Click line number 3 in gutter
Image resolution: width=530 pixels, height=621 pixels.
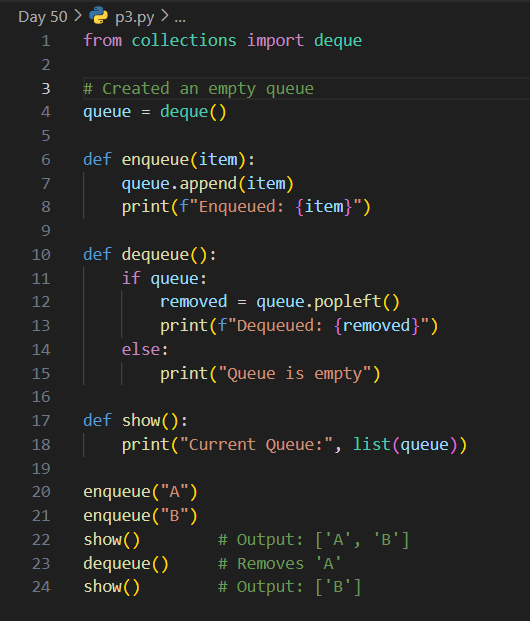click(x=46, y=88)
